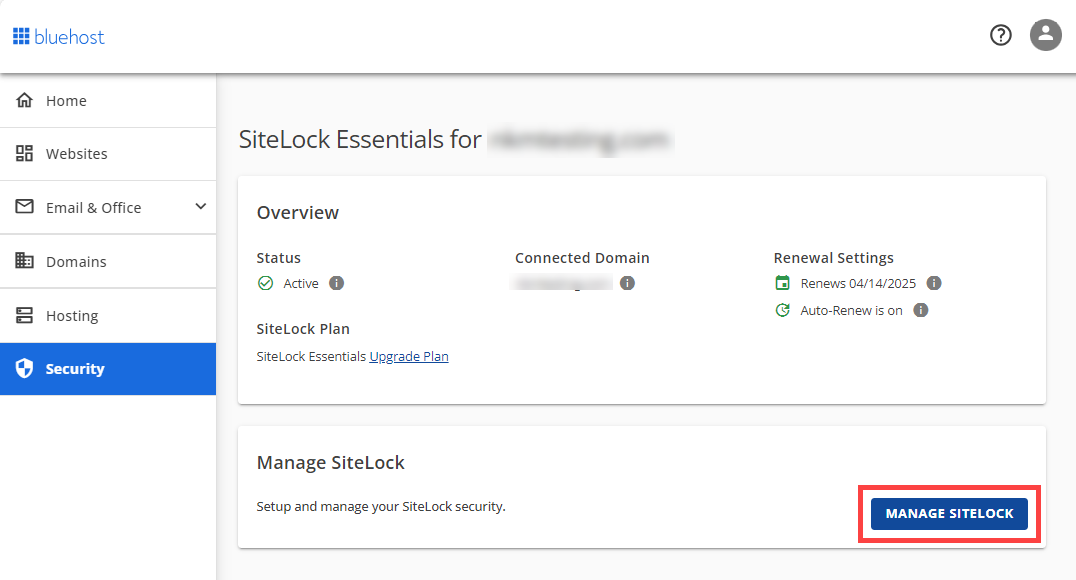Screen dimensions: 1076x580
Task: Click the 'Renews 04/14/2025' text
Action: pos(858,283)
